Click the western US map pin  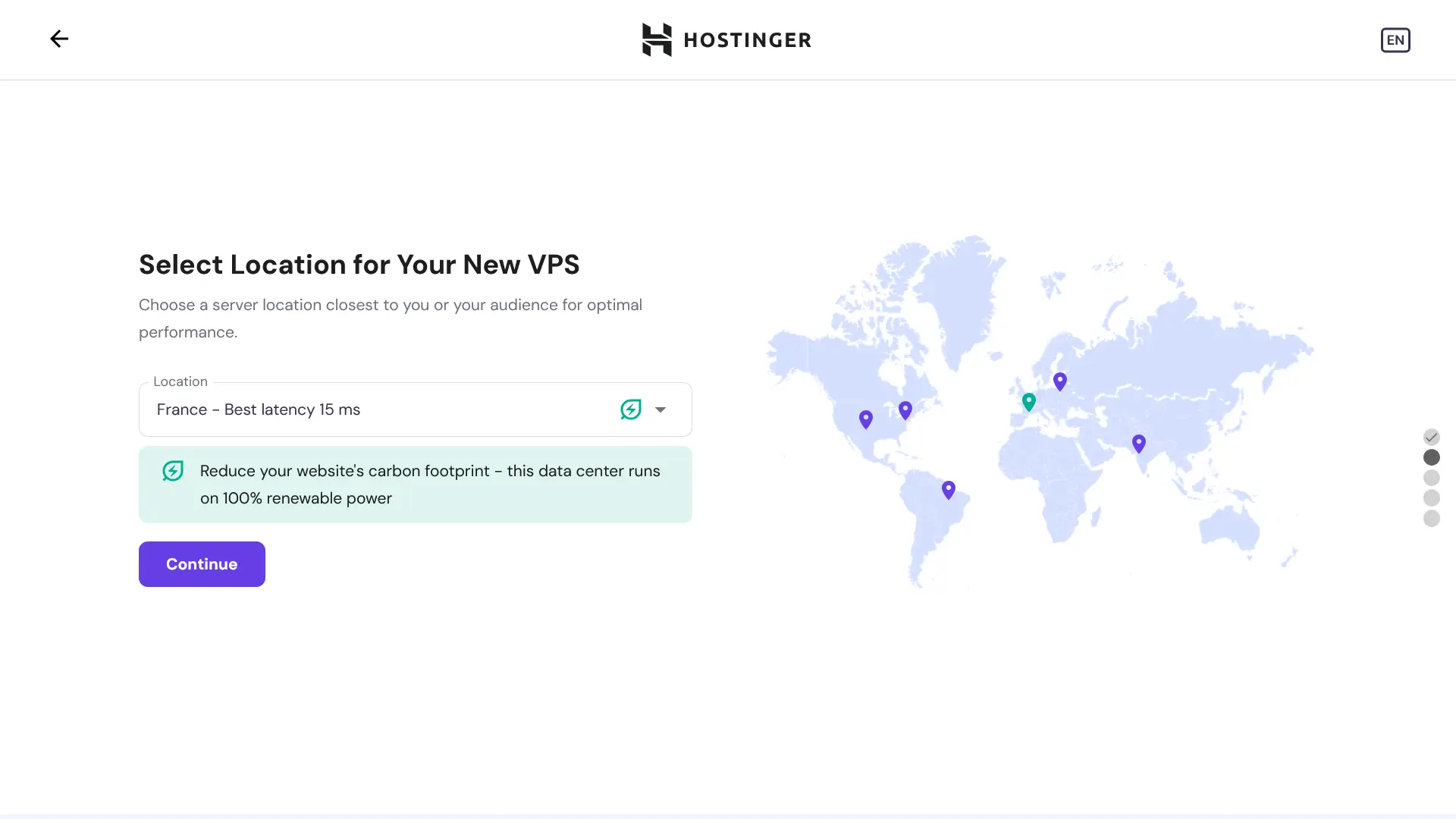(x=865, y=419)
